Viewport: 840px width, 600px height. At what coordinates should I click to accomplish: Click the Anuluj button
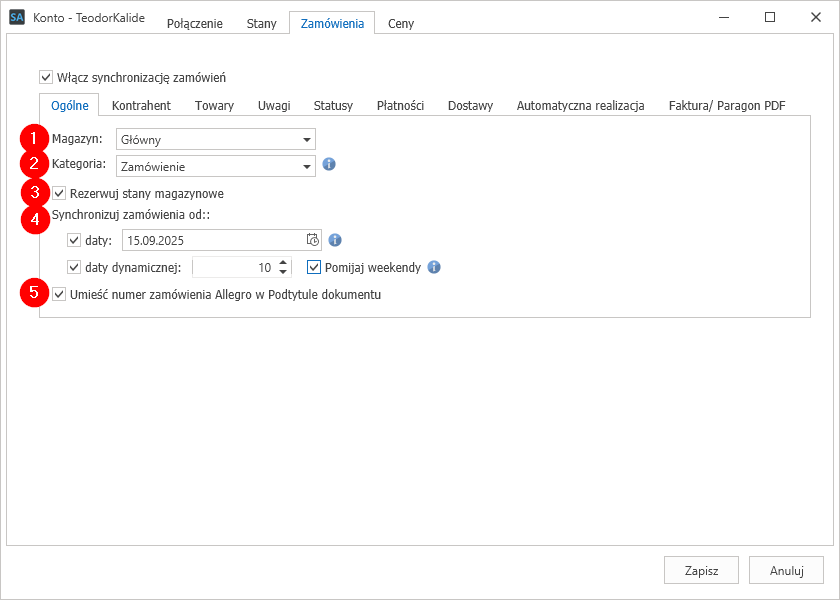coord(786,570)
